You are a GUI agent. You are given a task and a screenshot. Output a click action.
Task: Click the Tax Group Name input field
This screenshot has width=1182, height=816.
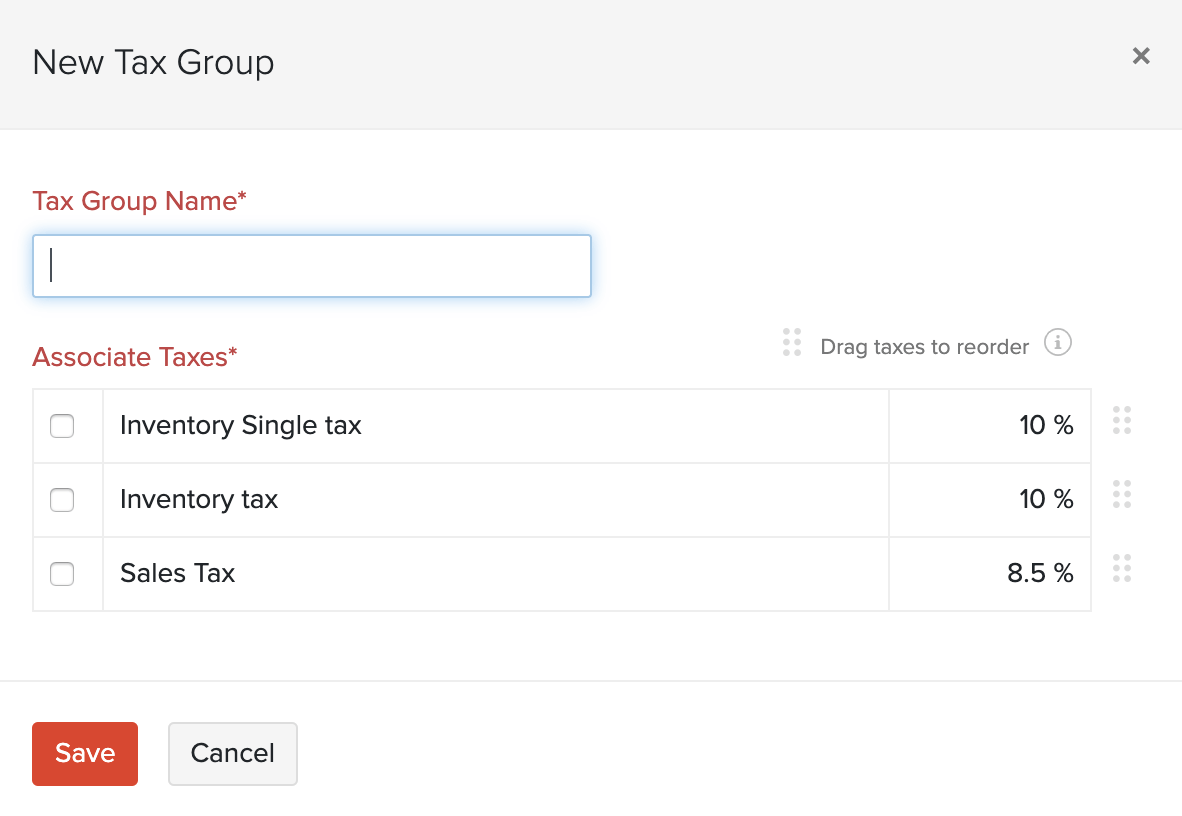click(312, 266)
